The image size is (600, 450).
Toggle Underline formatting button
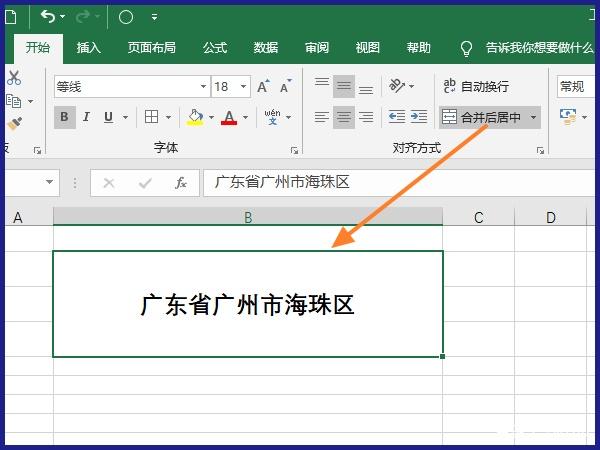tap(109, 117)
